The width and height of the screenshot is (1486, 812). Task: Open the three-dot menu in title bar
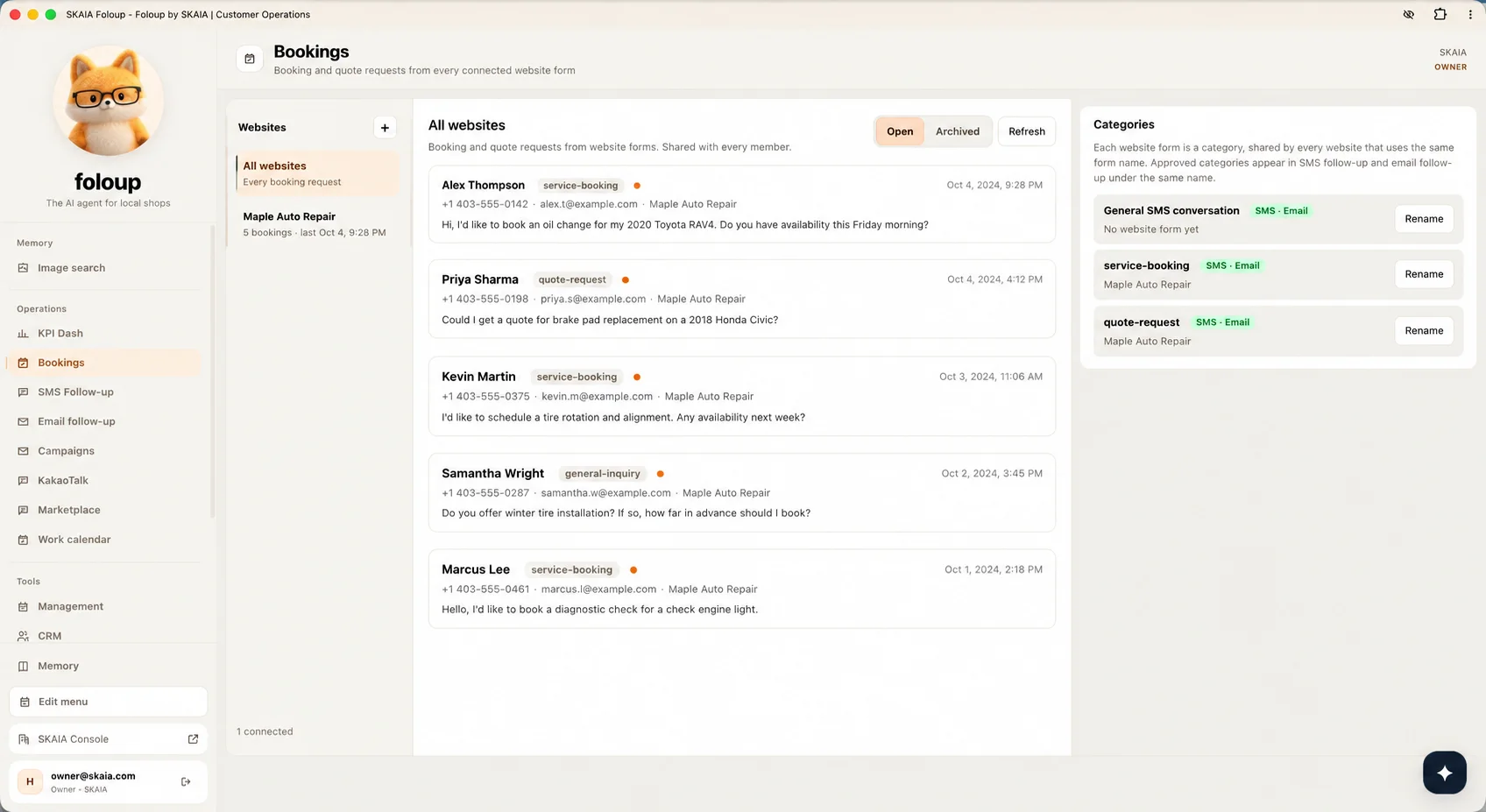tap(1470, 14)
